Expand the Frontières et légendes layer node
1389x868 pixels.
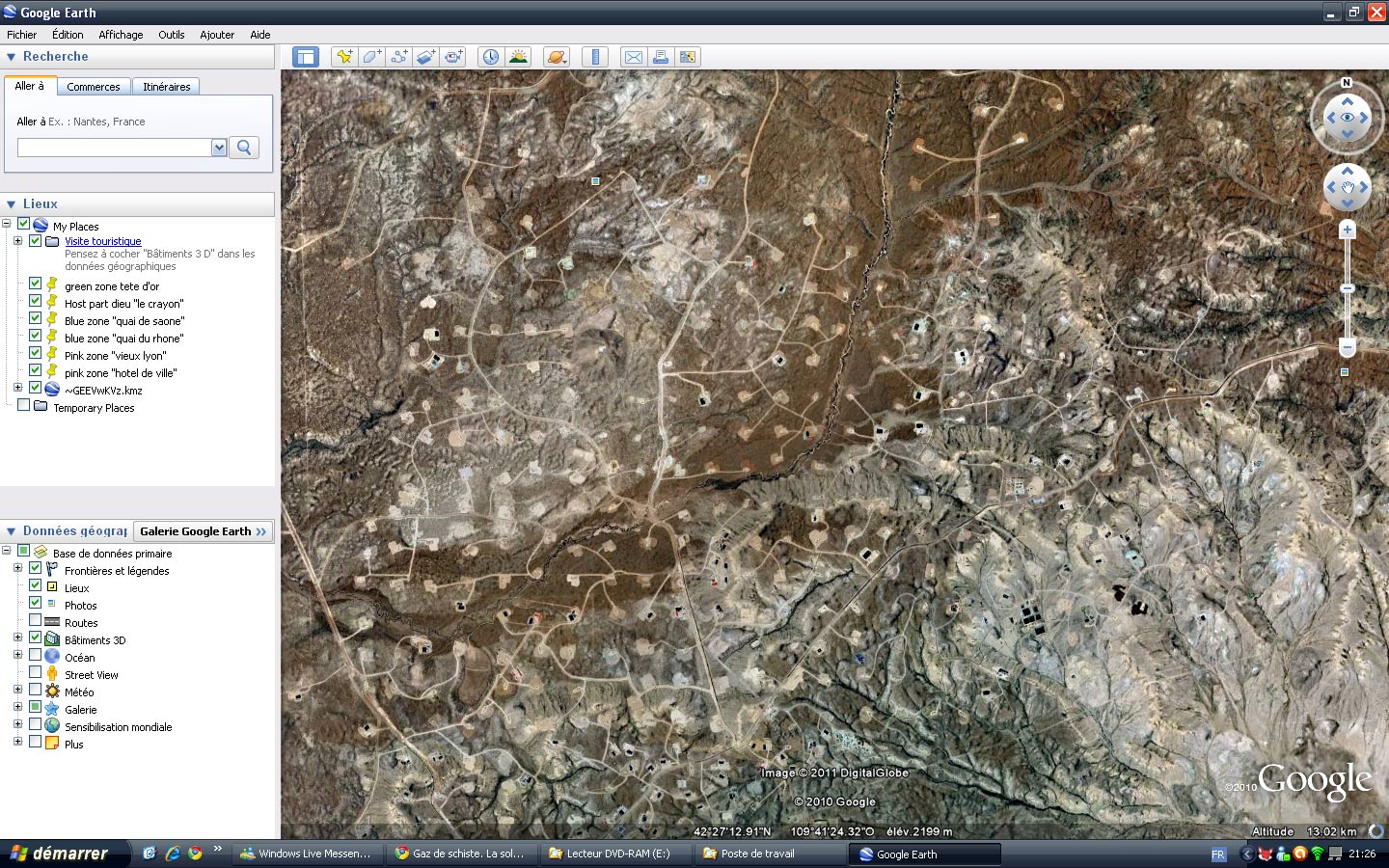pos(17,568)
